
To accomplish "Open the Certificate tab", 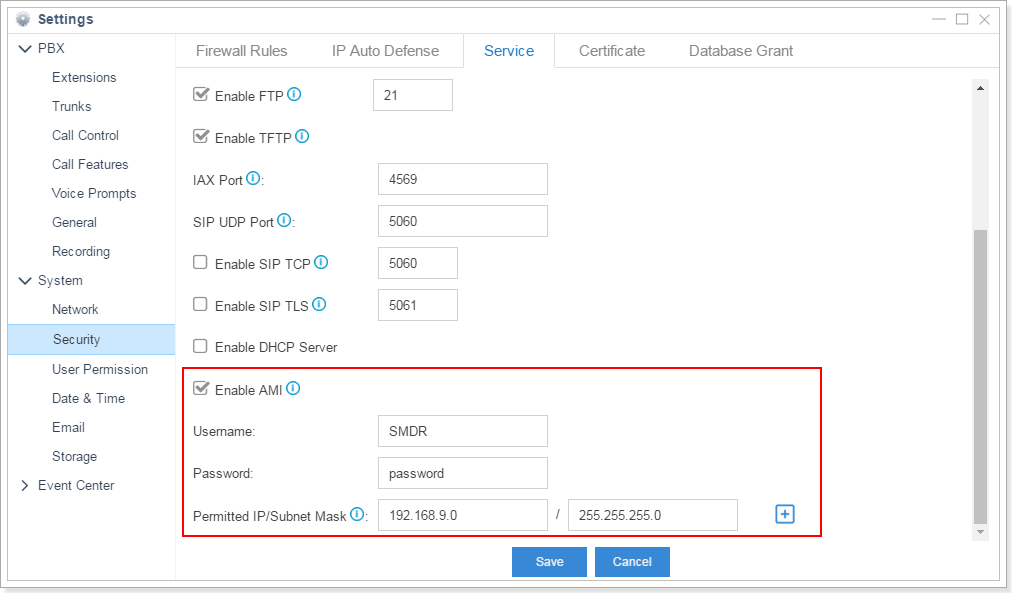I will point(611,51).
